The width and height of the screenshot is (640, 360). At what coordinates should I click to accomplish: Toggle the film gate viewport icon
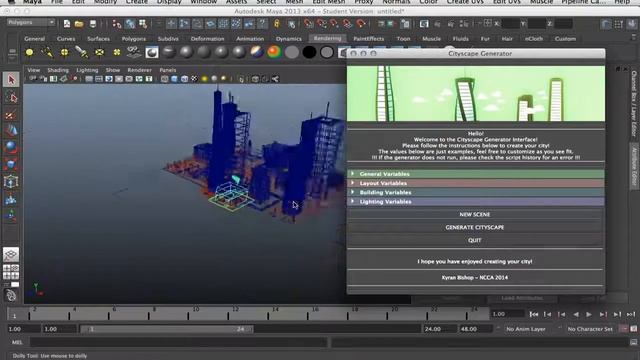click(99, 79)
